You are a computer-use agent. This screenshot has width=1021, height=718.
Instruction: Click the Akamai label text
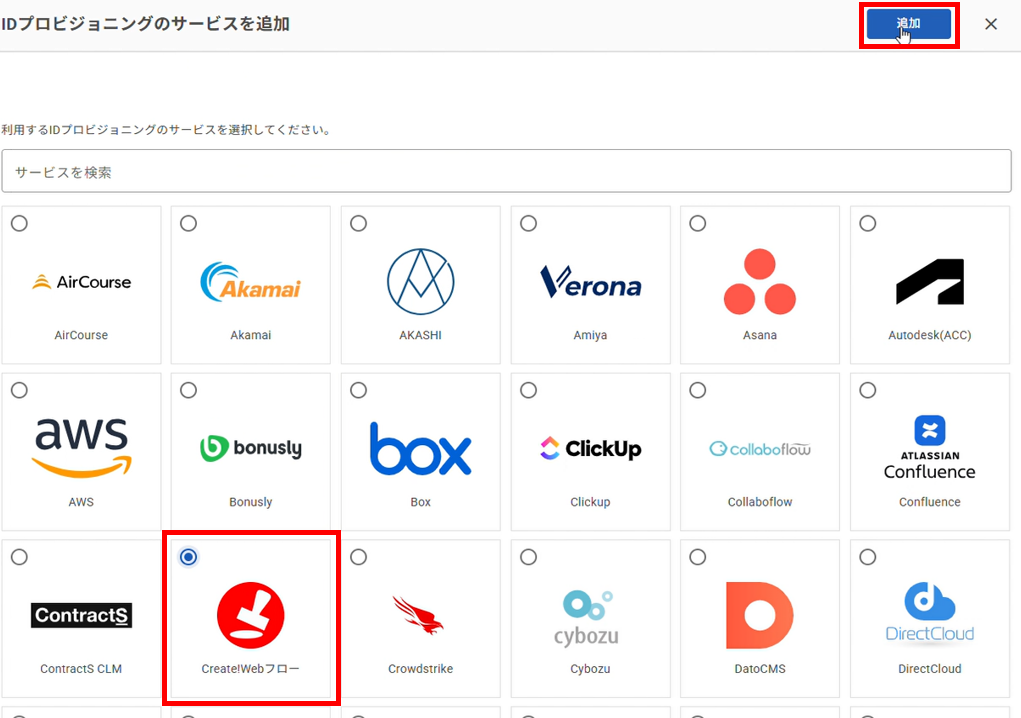click(x=251, y=335)
